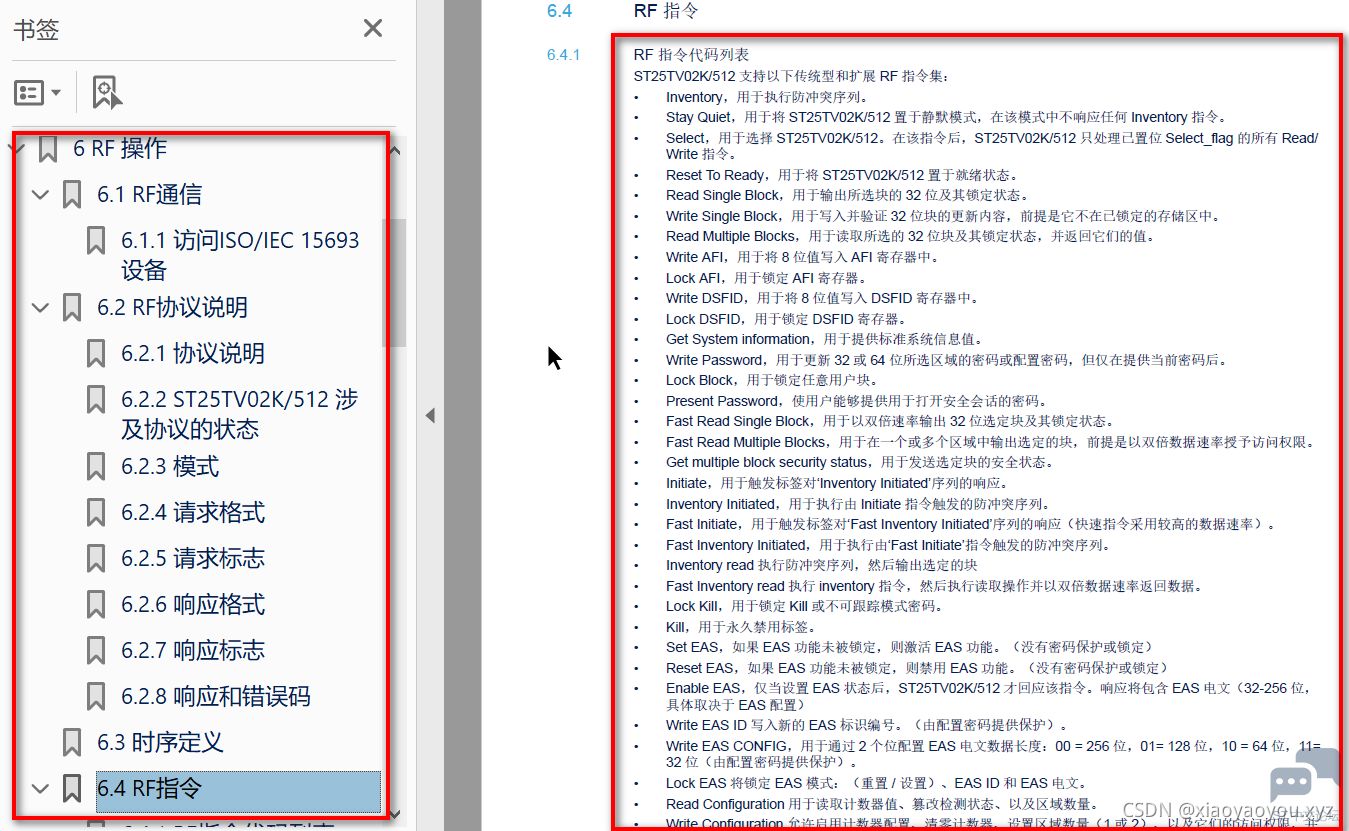Click the Lock DSFID command line

(786, 319)
